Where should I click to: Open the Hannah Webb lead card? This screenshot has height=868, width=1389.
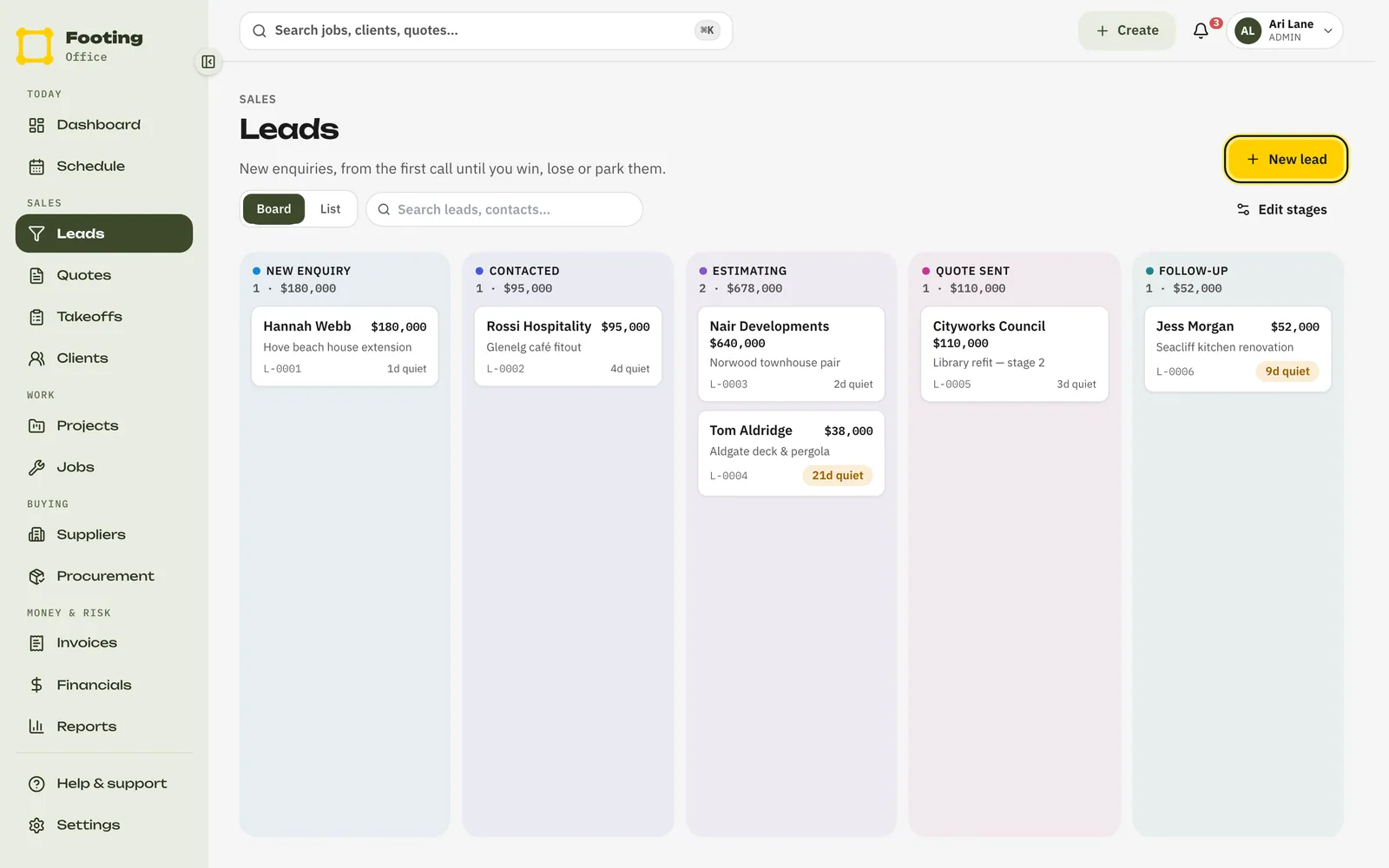(x=345, y=346)
